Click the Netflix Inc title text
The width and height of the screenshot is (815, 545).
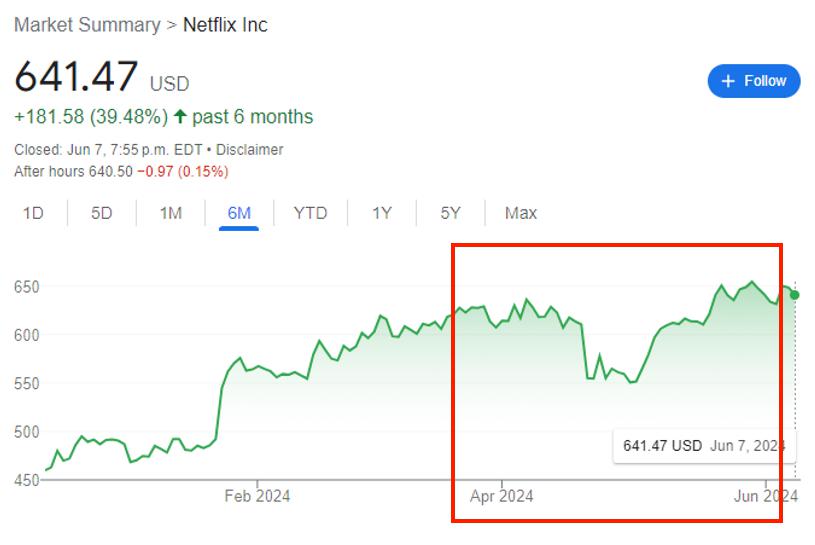click(x=225, y=25)
